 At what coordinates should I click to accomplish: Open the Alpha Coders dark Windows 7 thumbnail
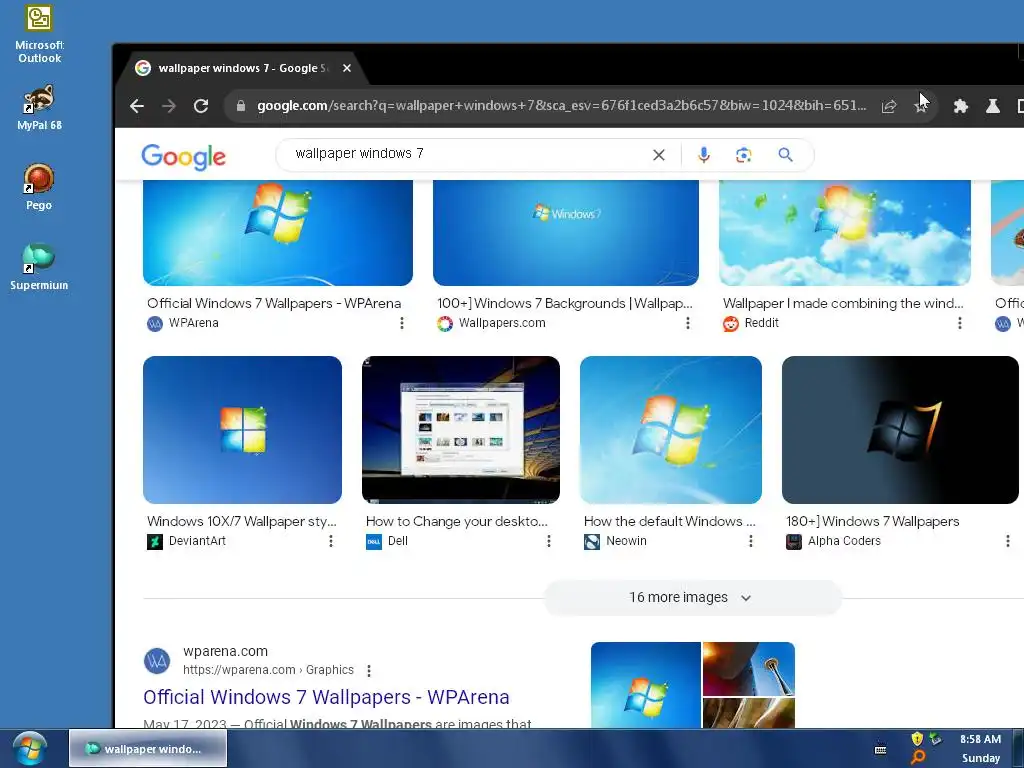point(900,430)
